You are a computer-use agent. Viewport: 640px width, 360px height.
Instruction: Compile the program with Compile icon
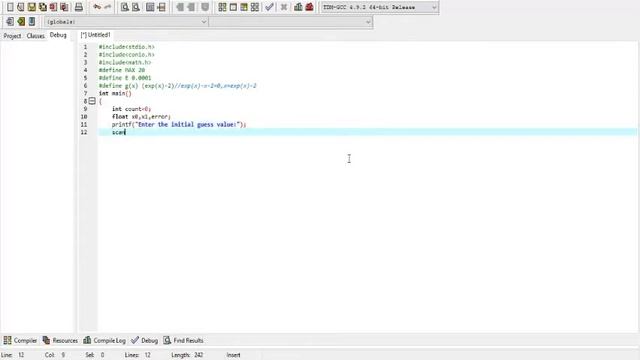(222, 7)
